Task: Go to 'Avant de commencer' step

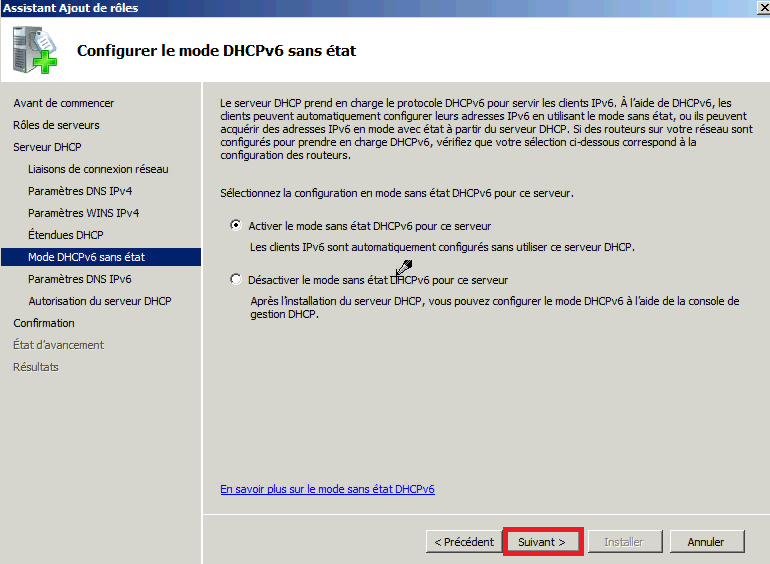Action: 63,103
